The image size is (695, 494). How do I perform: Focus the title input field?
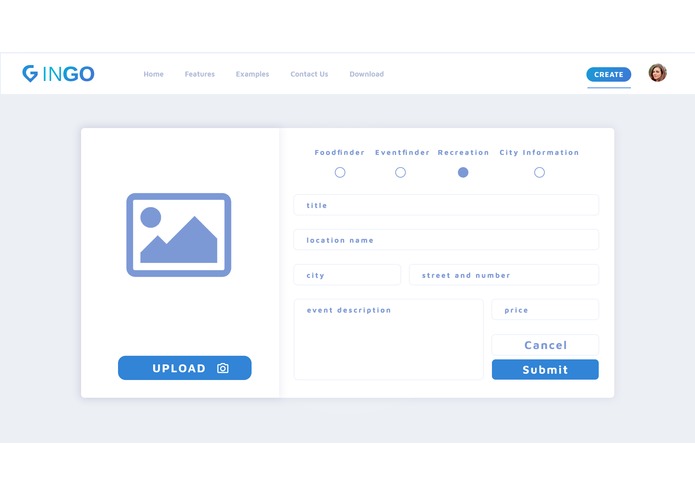(x=446, y=205)
